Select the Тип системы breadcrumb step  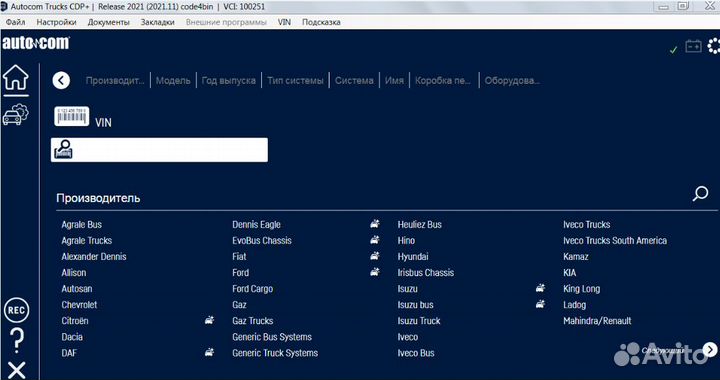click(295, 80)
